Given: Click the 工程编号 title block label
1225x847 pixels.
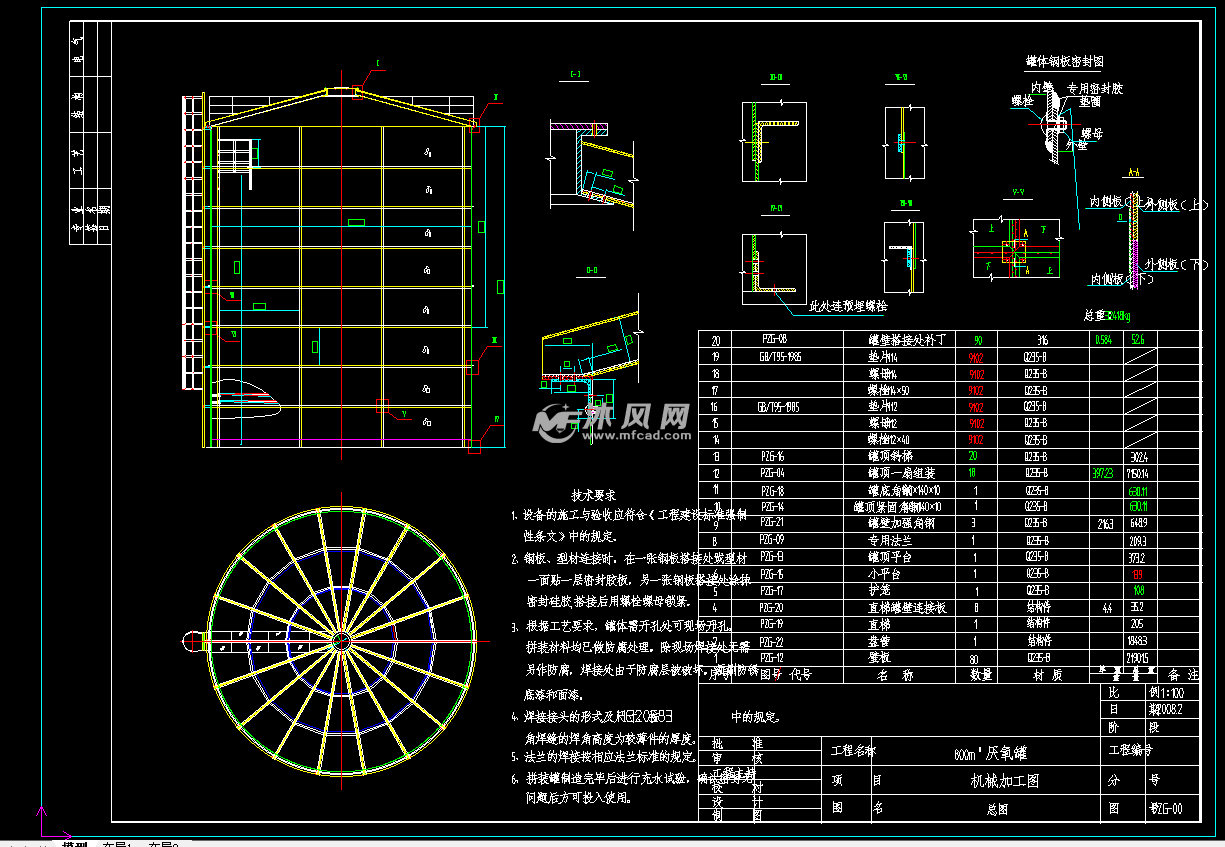Looking at the screenshot, I should tap(1131, 748).
